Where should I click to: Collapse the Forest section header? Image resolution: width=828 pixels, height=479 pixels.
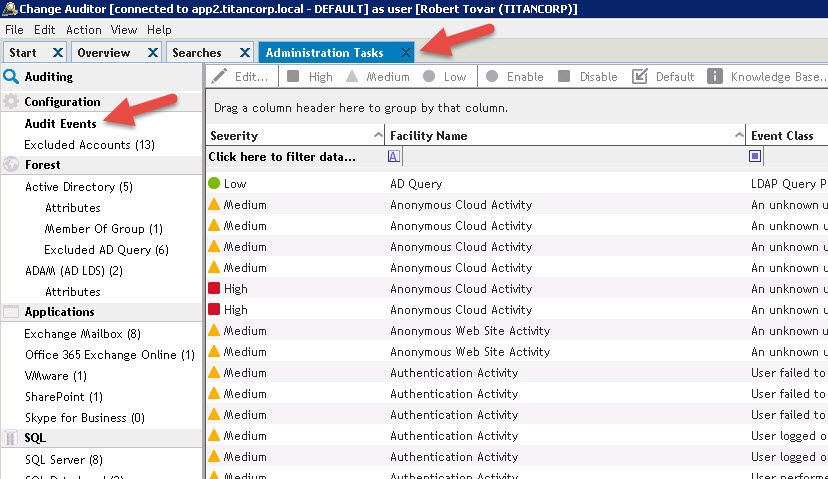point(42,165)
